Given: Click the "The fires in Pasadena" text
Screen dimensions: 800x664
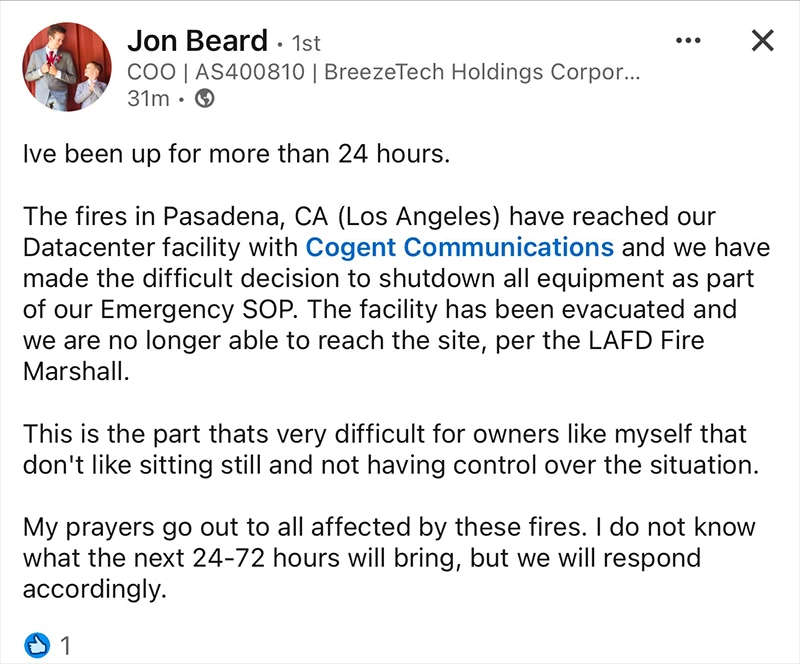Looking at the screenshot, I should coord(140,217).
